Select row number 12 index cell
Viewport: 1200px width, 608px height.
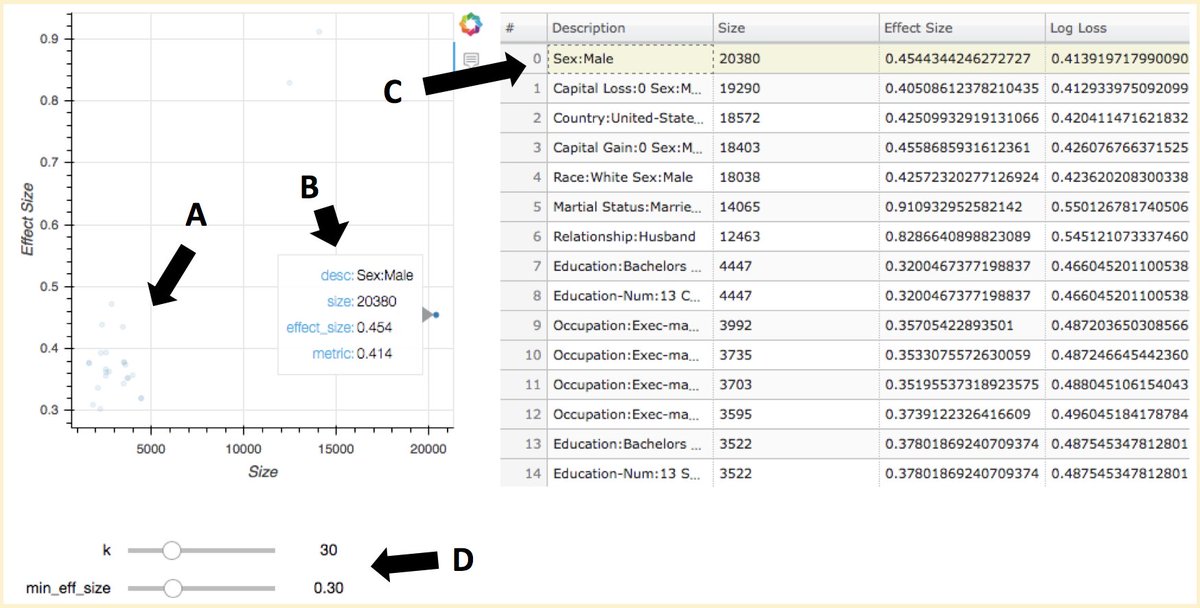[523, 414]
